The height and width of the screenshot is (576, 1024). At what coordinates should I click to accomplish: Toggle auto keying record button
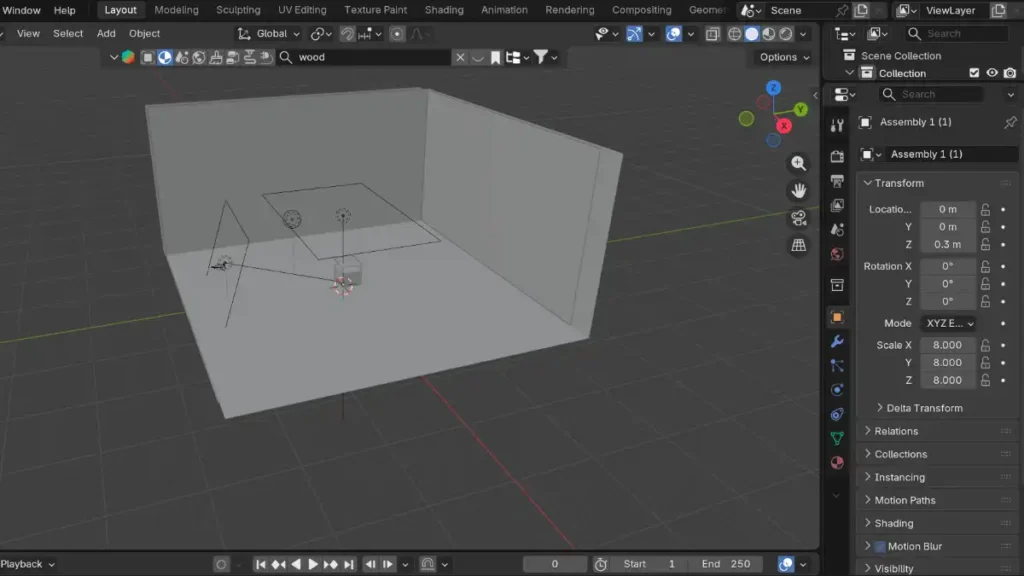click(221, 564)
